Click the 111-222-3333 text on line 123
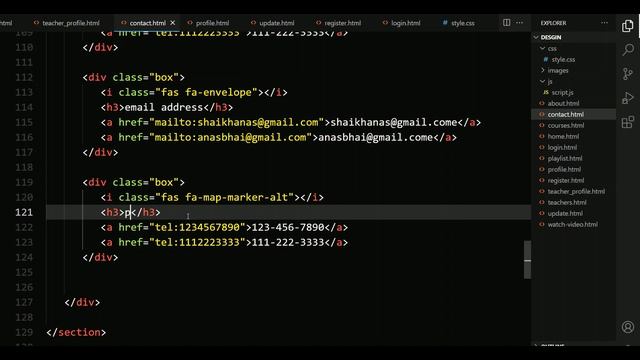Viewport: 640px width, 360px height. [x=288, y=242]
